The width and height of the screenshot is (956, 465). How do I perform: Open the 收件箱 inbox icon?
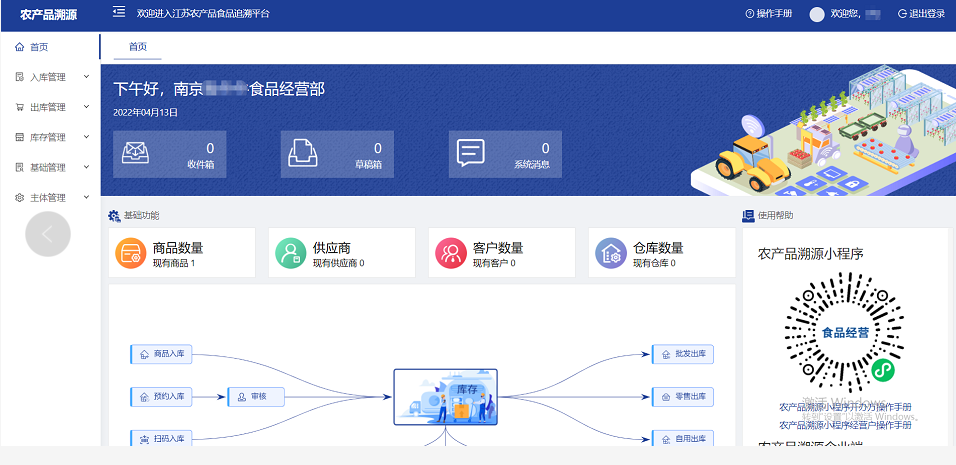coord(134,154)
